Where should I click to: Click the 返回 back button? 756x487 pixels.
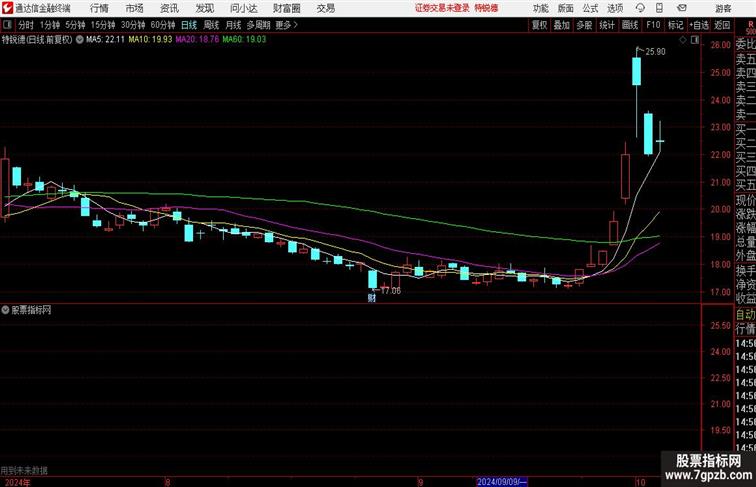[x=722, y=25]
